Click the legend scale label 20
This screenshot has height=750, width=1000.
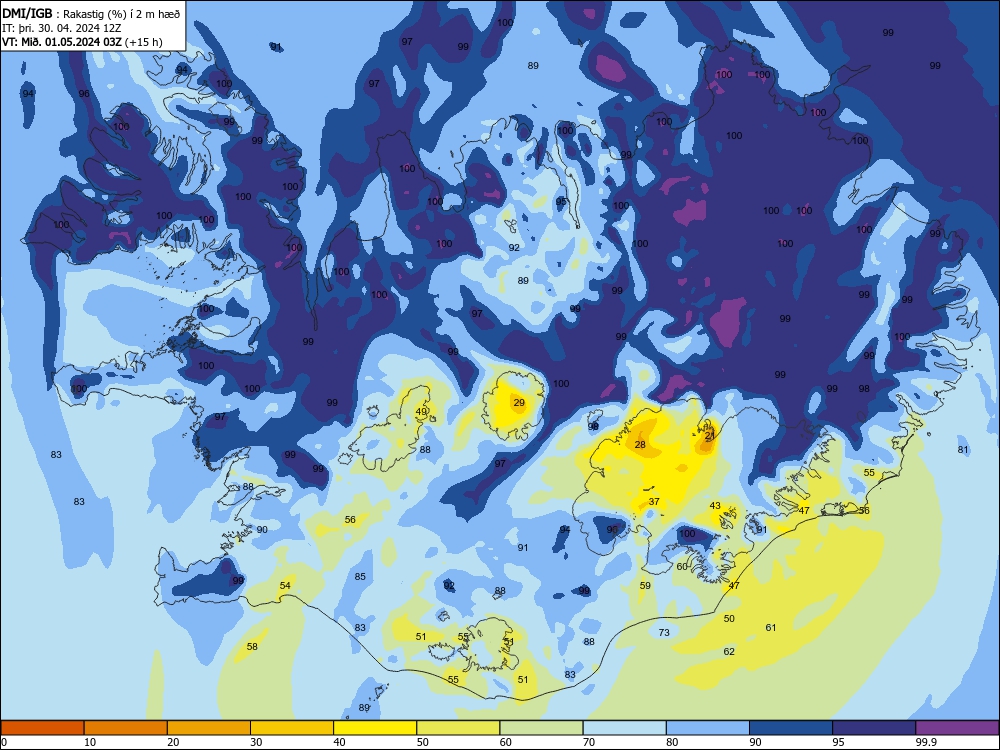[173, 742]
